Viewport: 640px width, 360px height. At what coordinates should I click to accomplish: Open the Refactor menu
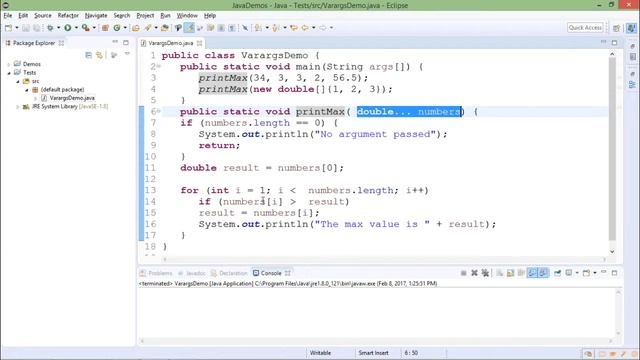click(68, 16)
